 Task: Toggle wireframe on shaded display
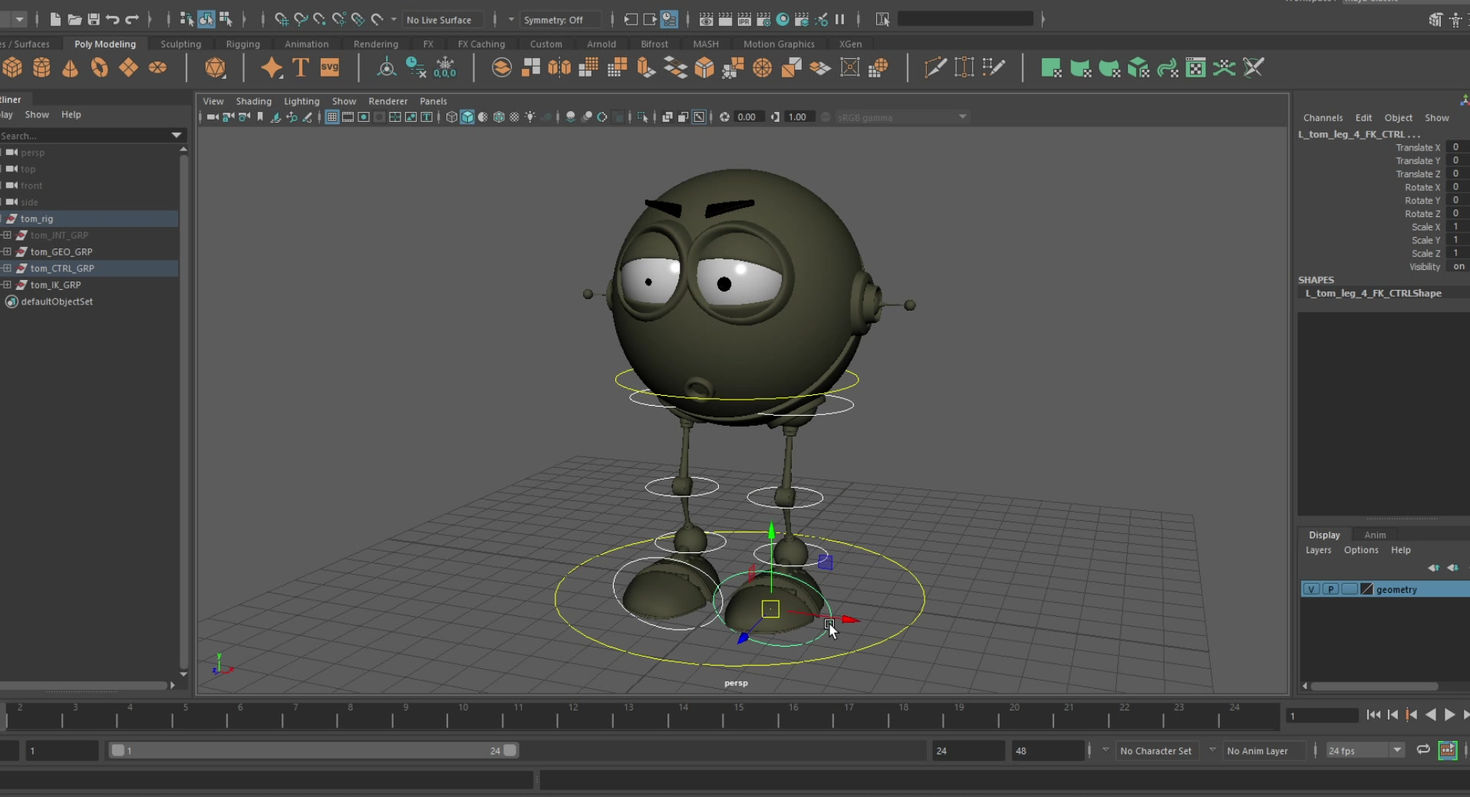click(x=497, y=117)
